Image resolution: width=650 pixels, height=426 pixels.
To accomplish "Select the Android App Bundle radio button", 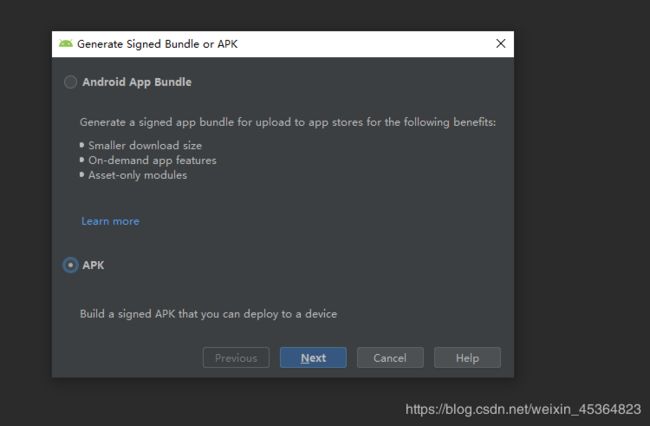I will (70, 82).
